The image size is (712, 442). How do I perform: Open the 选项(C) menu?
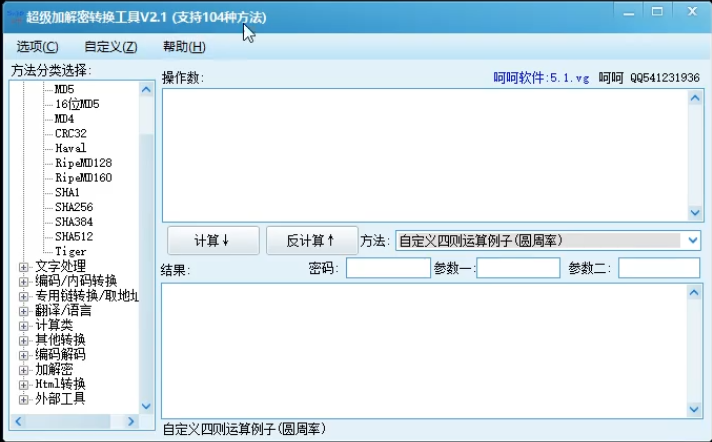point(37,47)
